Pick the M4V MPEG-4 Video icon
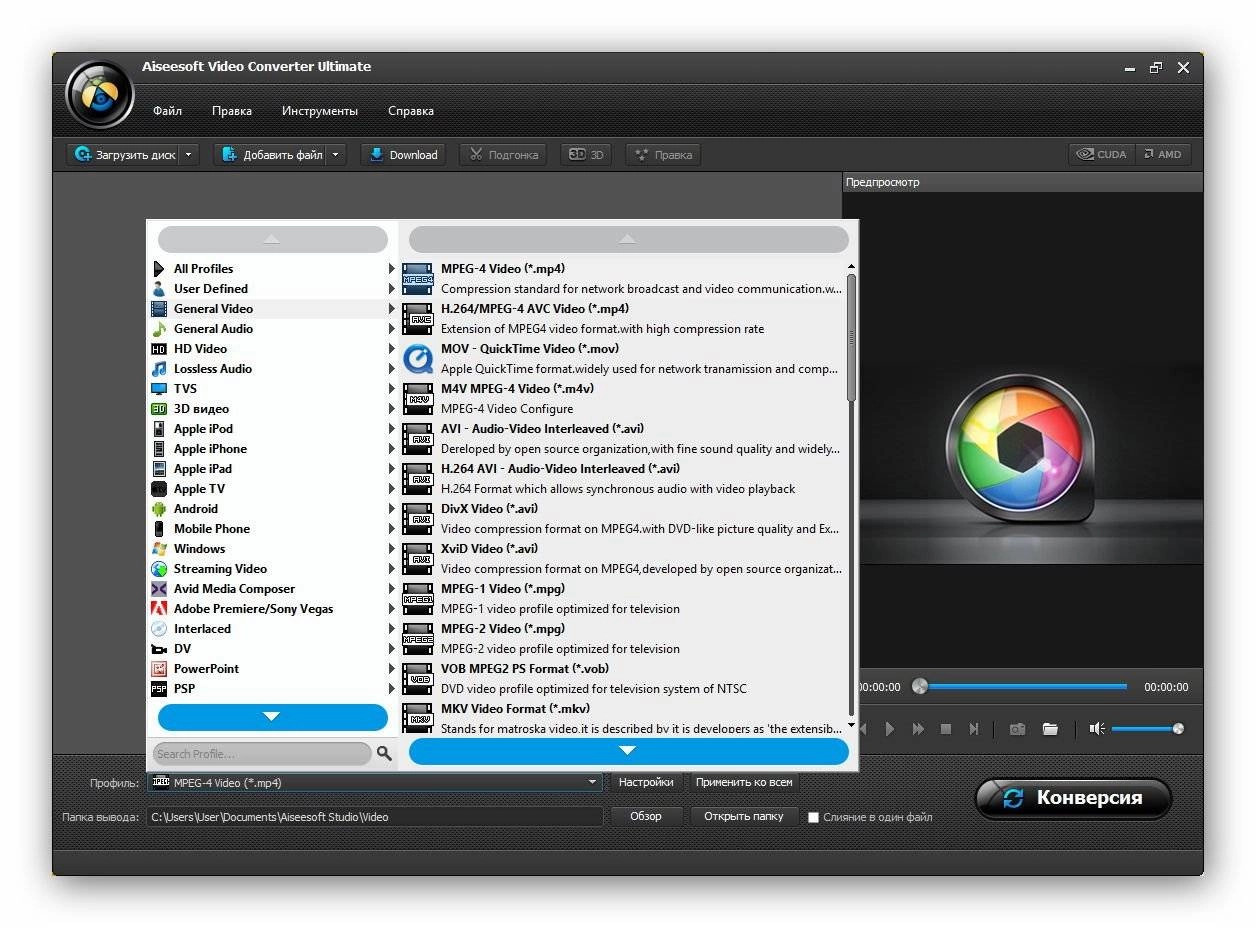Viewport: 1256px width, 928px height. [417, 399]
